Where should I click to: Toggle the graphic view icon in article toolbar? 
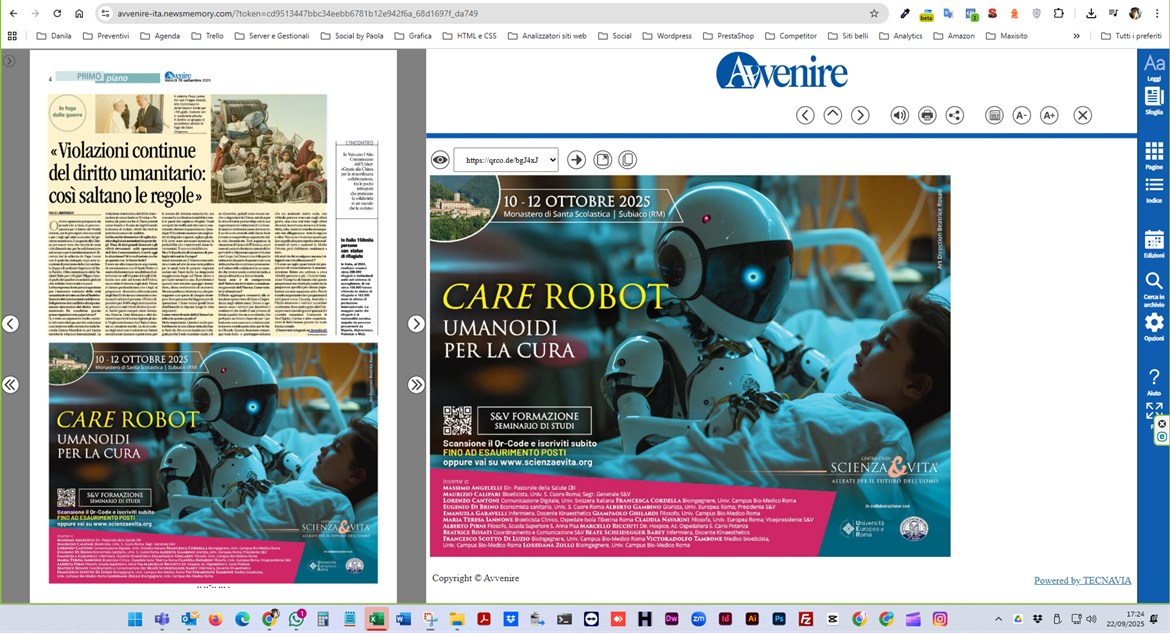click(x=994, y=115)
